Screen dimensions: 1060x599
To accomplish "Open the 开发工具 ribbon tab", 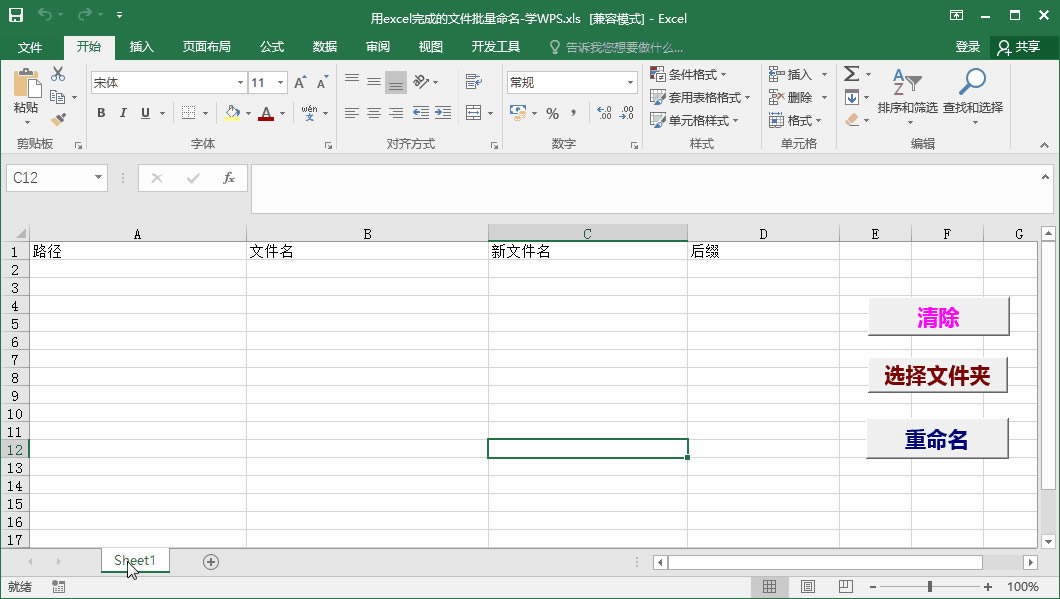I will tap(494, 45).
